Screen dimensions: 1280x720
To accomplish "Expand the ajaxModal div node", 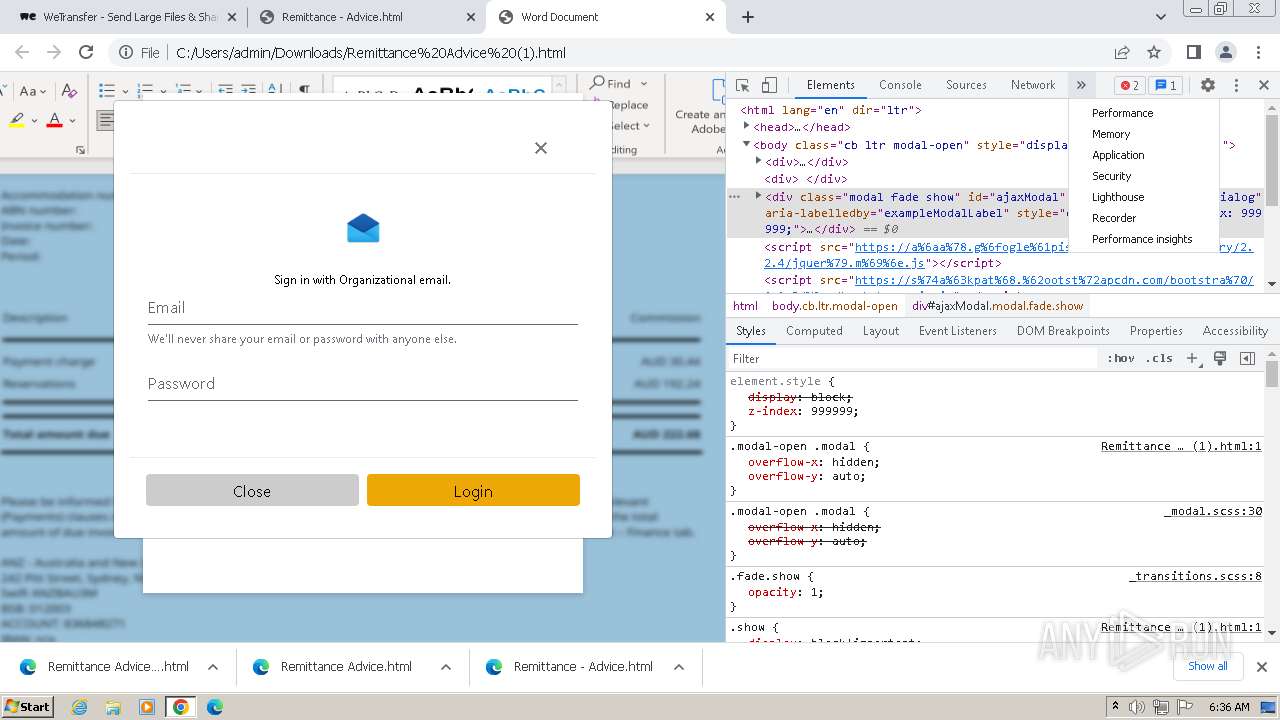I will 758,196.
